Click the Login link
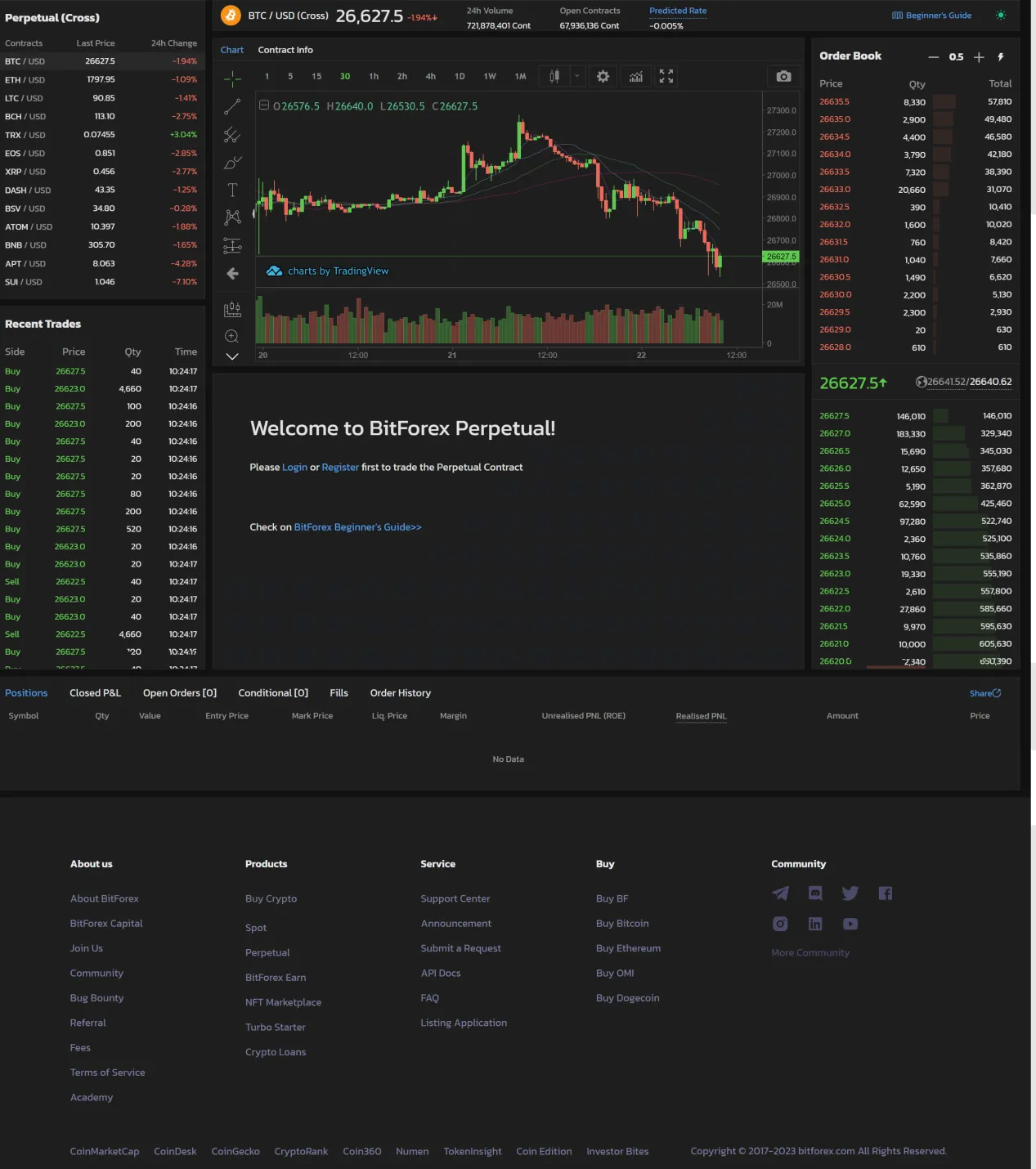The image size is (1036, 1169). click(x=294, y=468)
